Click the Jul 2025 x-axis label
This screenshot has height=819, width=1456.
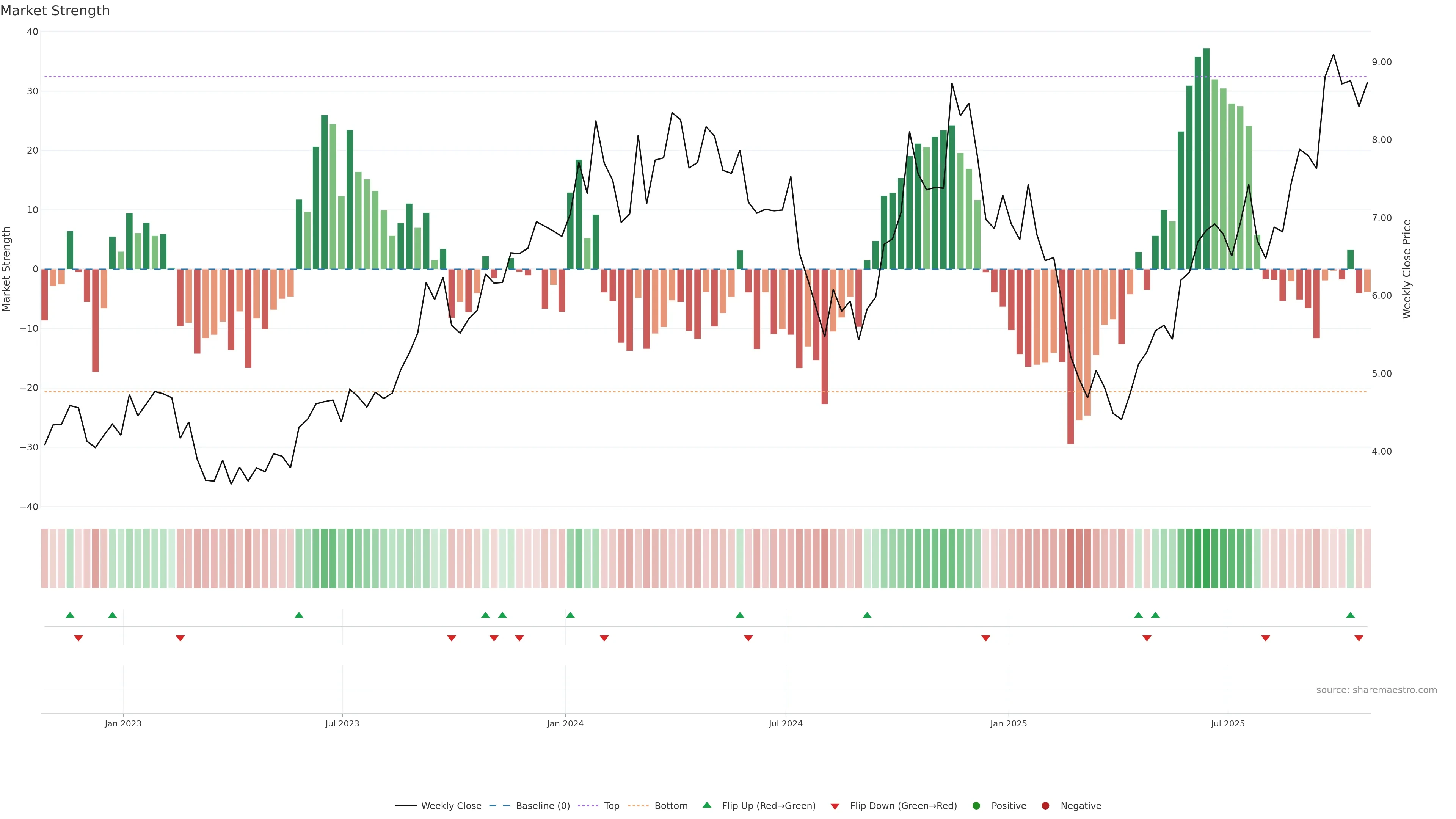coord(1228,723)
